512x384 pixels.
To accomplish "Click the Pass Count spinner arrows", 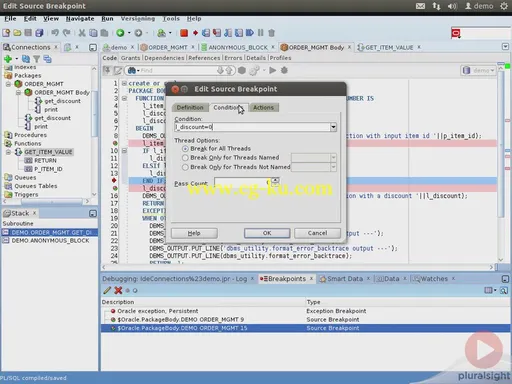I will [275, 182].
